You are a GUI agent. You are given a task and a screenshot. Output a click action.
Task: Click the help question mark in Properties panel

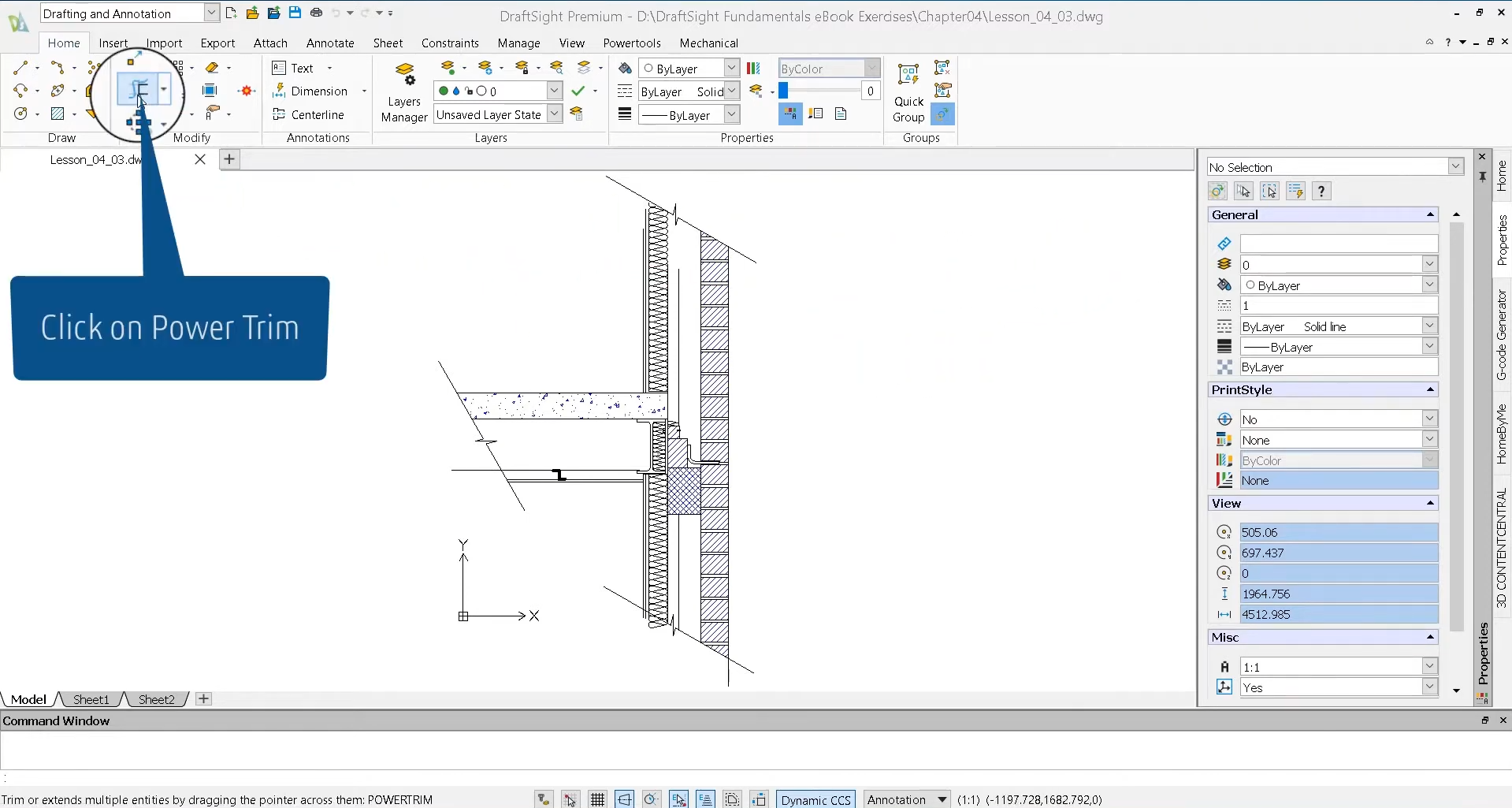(x=1321, y=191)
